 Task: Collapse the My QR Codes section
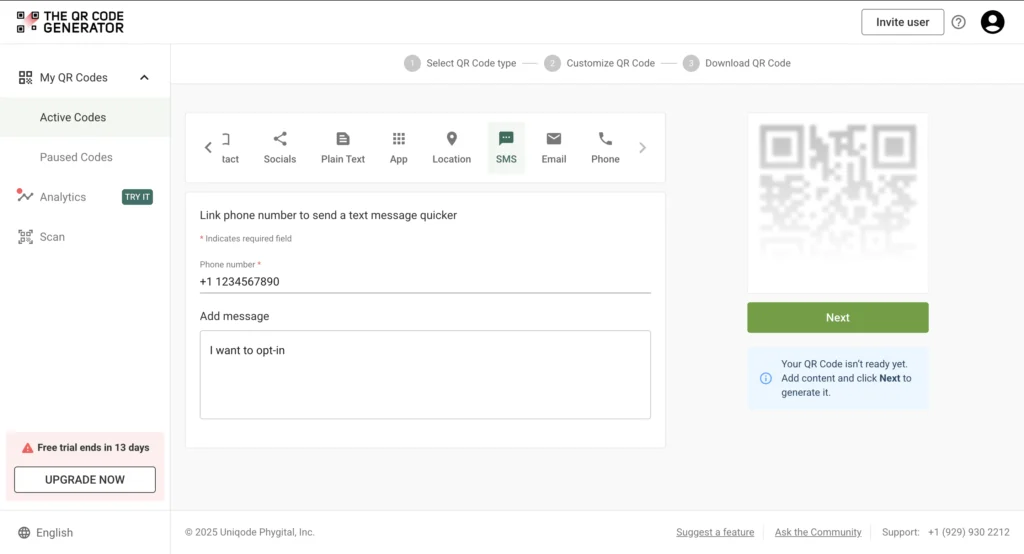pos(144,78)
